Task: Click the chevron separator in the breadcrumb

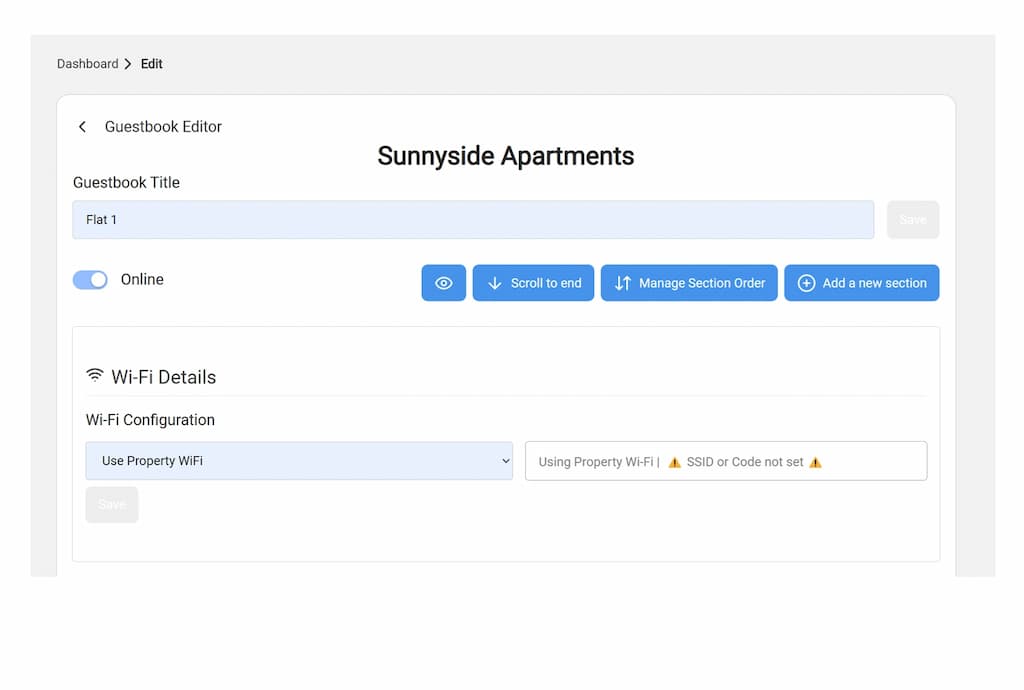Action: pos(128,64)
